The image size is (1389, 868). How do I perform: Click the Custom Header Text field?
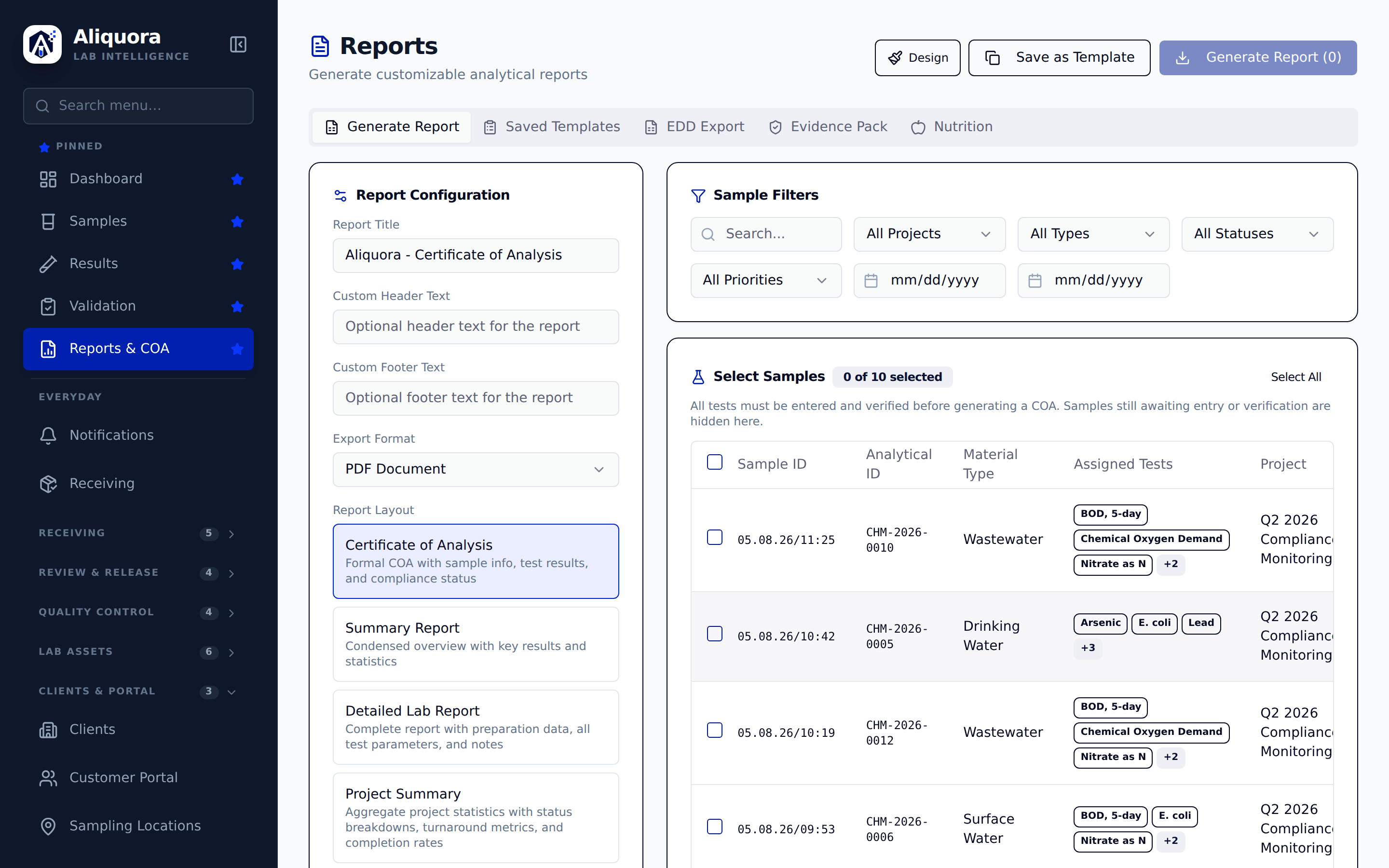coord(476,327)
